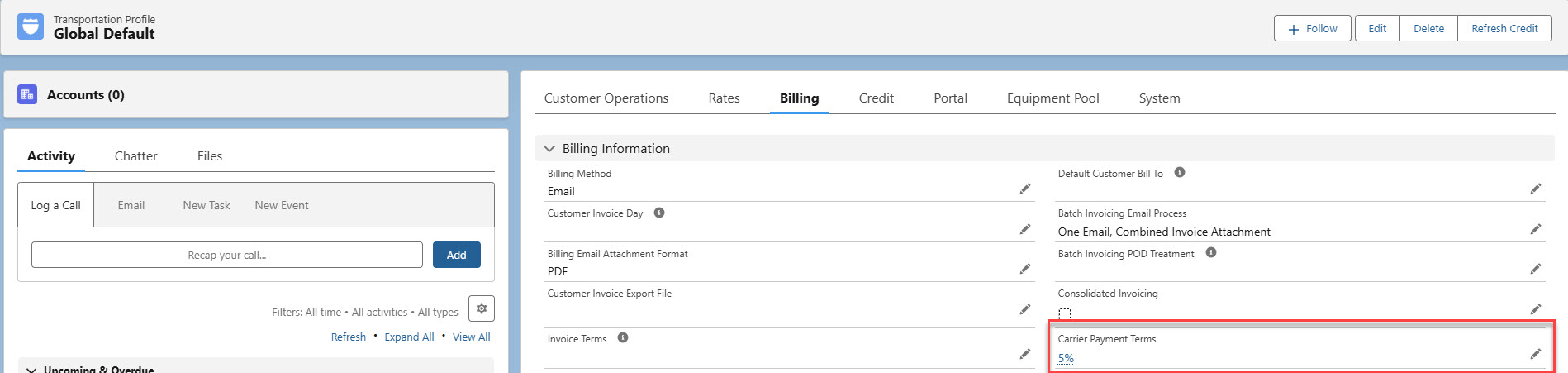Click the Recap your call input field
Viewport: 1568px width, 373px height.
click(227, 255)
